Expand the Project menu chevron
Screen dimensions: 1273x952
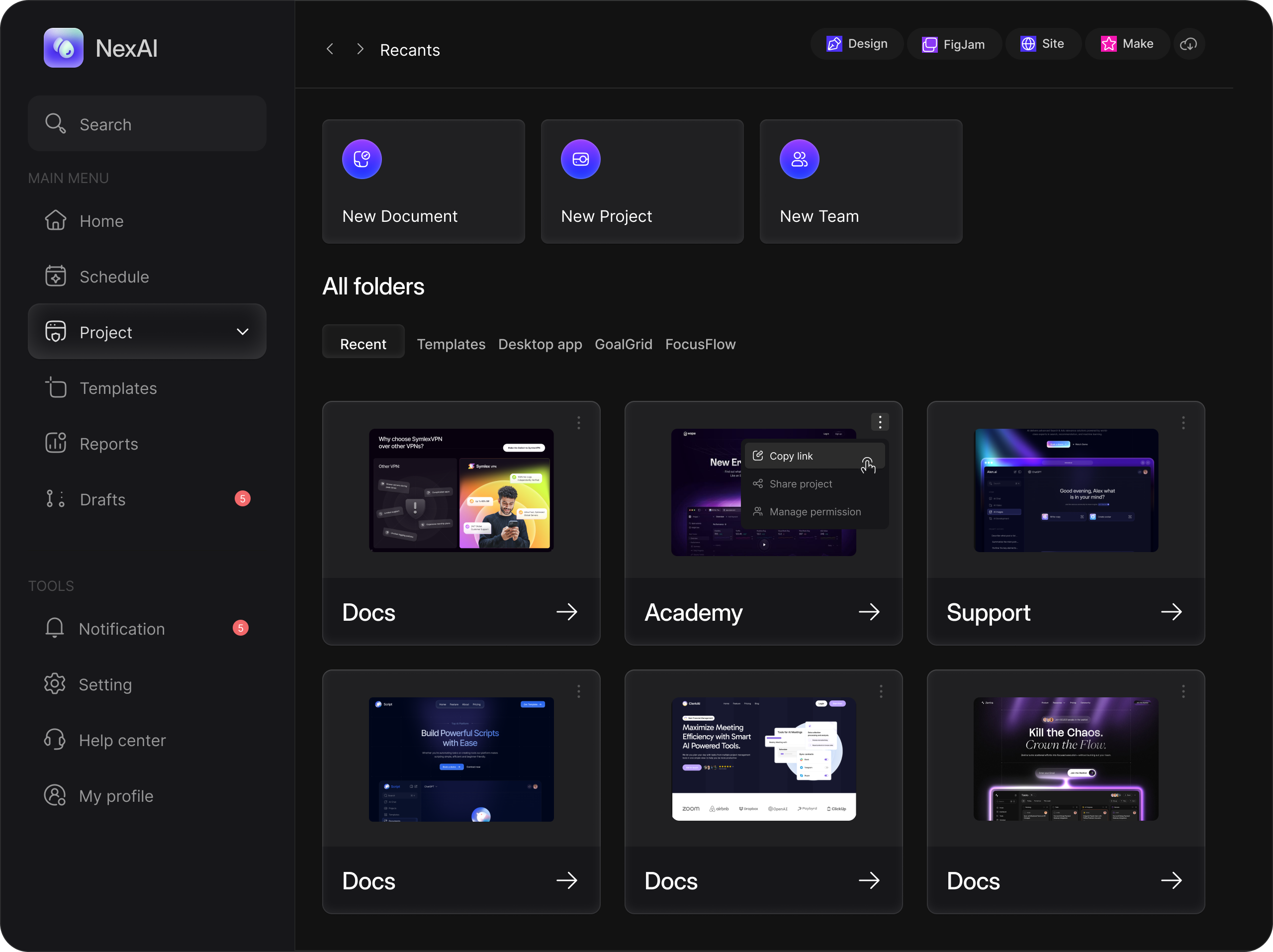pos(243,332)
